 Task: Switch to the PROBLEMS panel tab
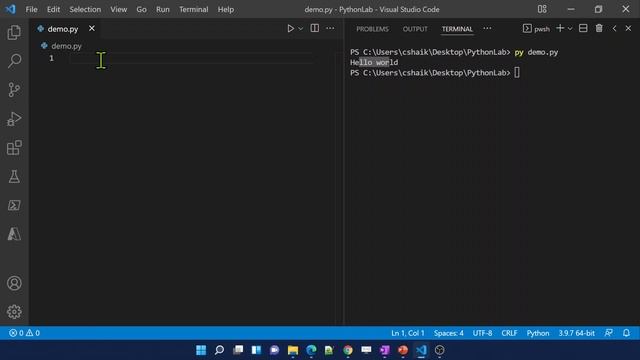(x=372, y=29)
